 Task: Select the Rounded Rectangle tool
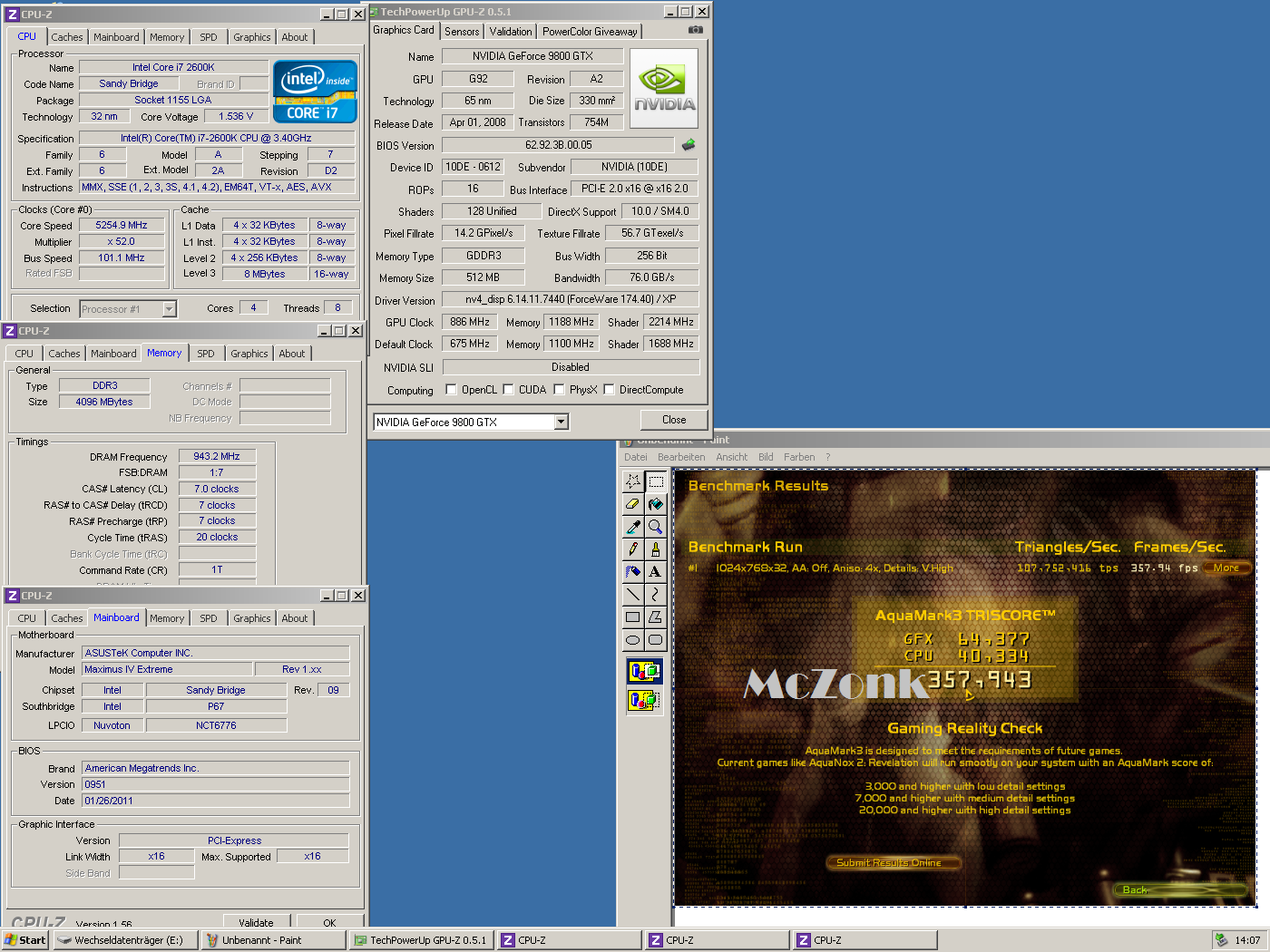point(655,640)
